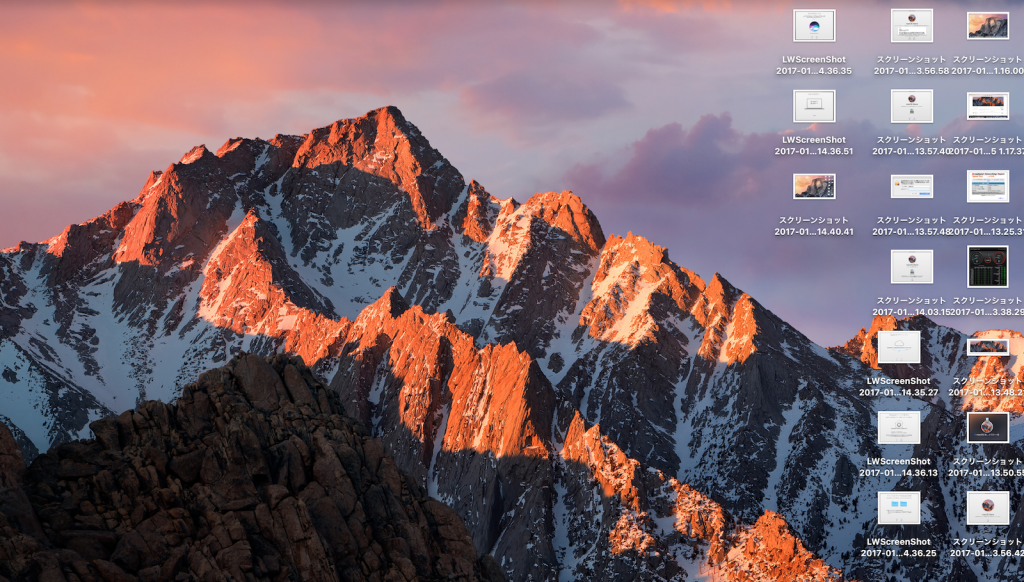Screen dimensions: 1024x582
Task: Select スクリーンショット file ending 3.56.58
Action: (x=911, y=26)
